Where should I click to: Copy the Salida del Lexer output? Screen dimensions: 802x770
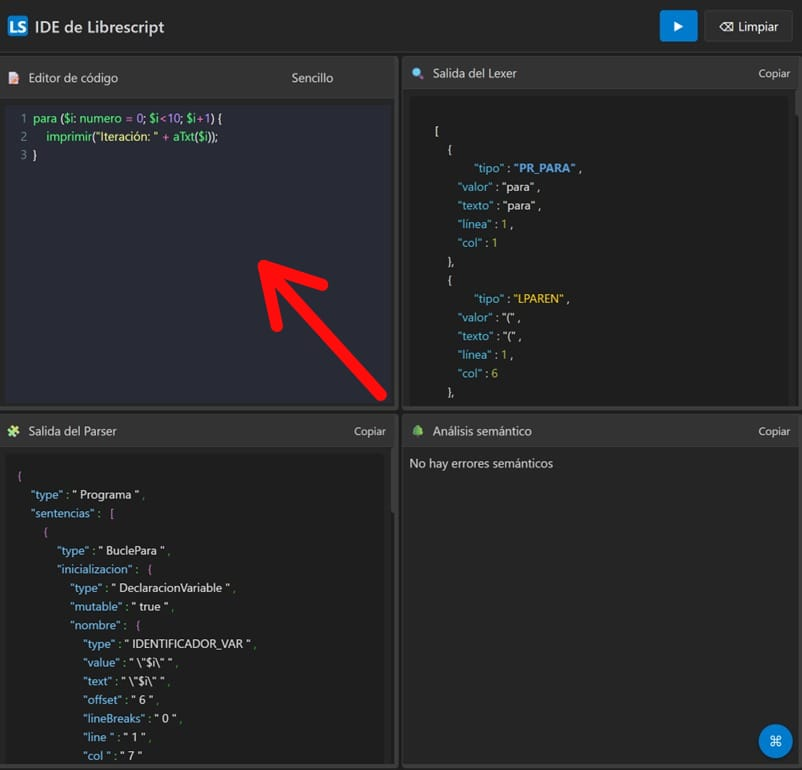click(774, 73)
